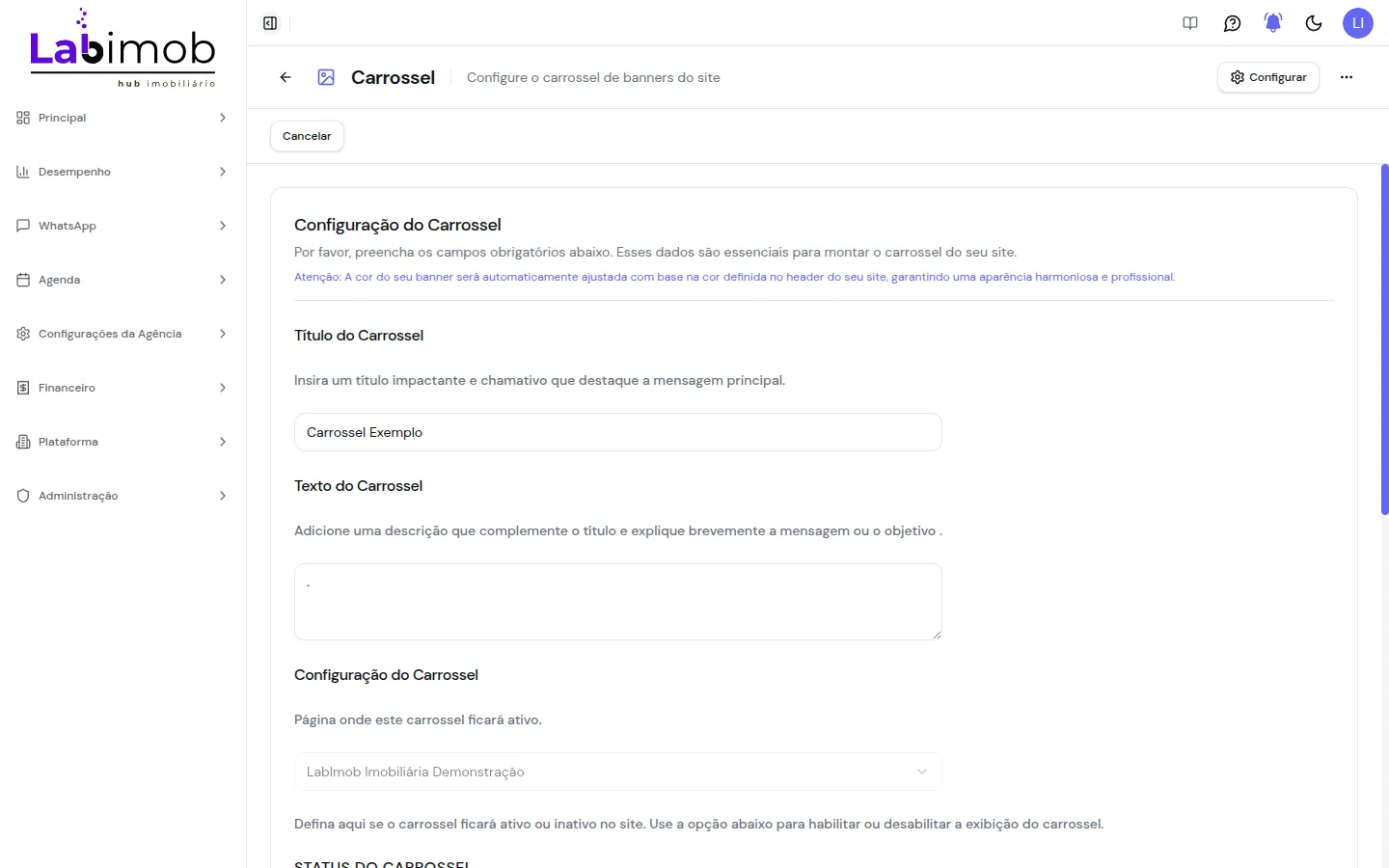1389x868 pixels.
Task: Open the Plataforma sidebar menu item
Action: pyautogui.click(x=123, y=442)
